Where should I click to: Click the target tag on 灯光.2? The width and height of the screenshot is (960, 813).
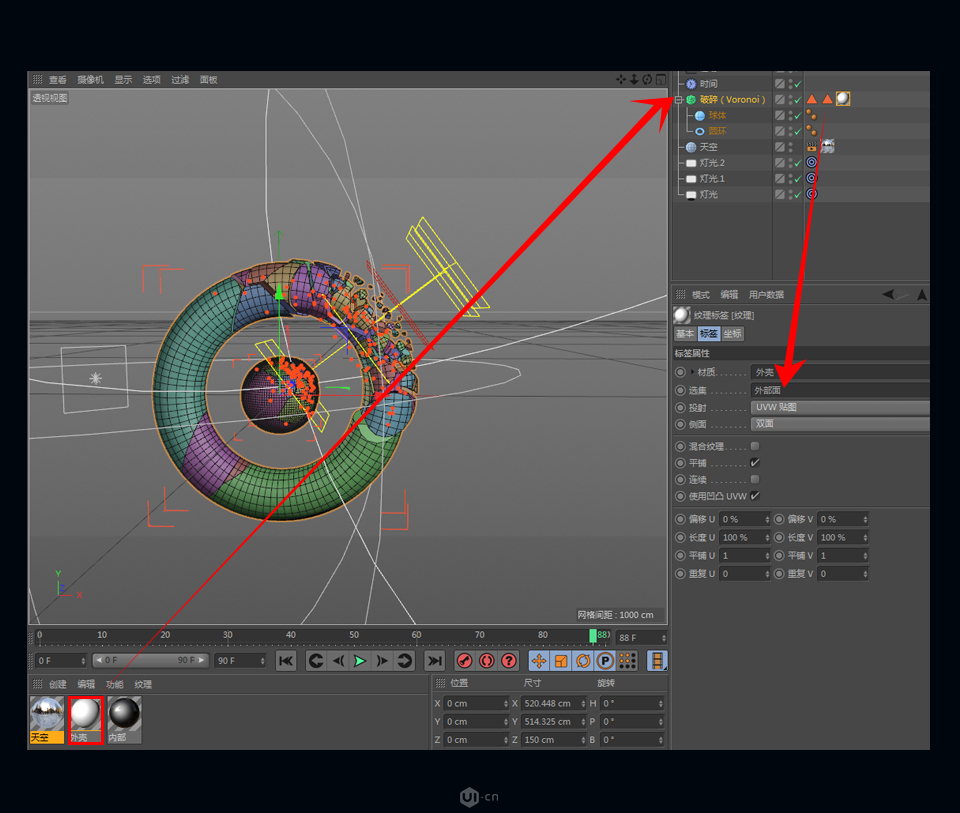pos(811,162)
